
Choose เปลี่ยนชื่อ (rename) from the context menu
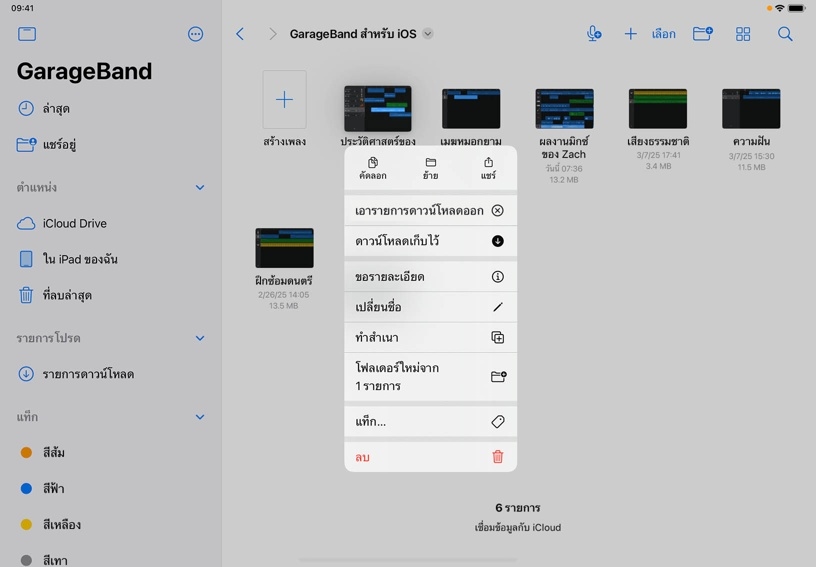(x=430, y=307)
